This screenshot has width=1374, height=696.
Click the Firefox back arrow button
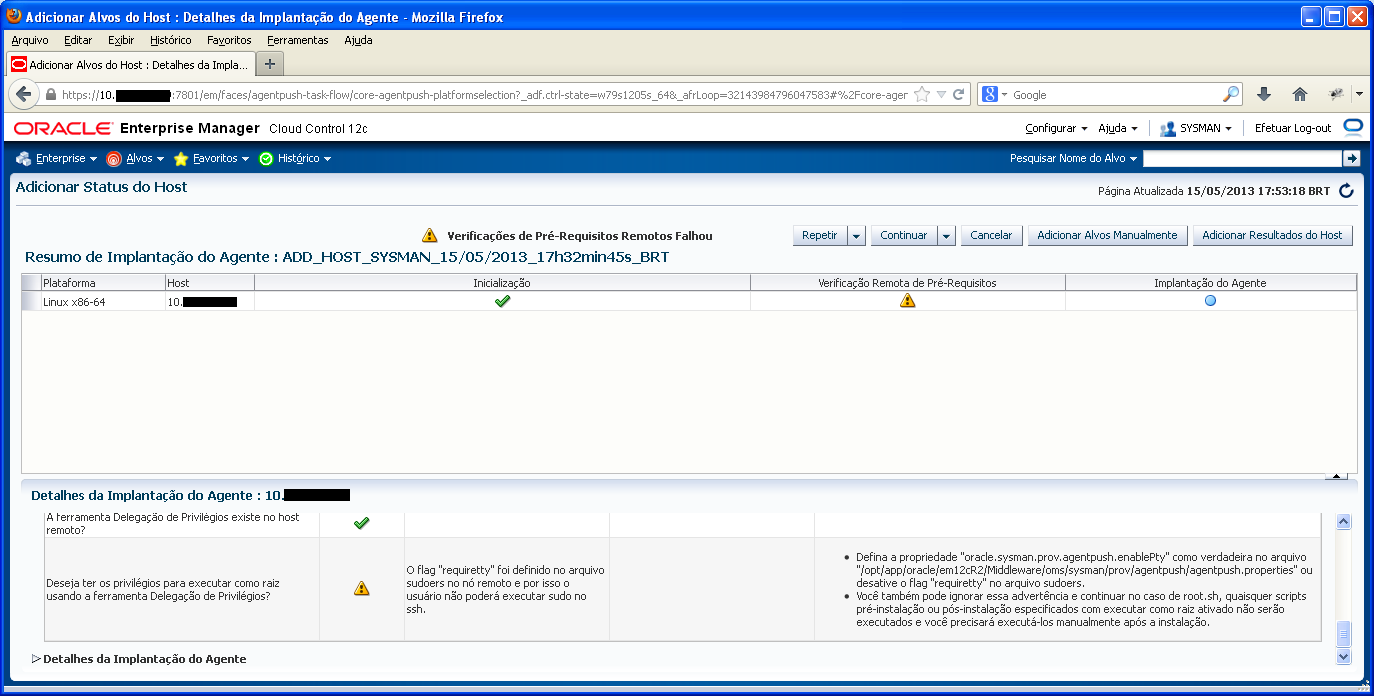coord(23,94)
